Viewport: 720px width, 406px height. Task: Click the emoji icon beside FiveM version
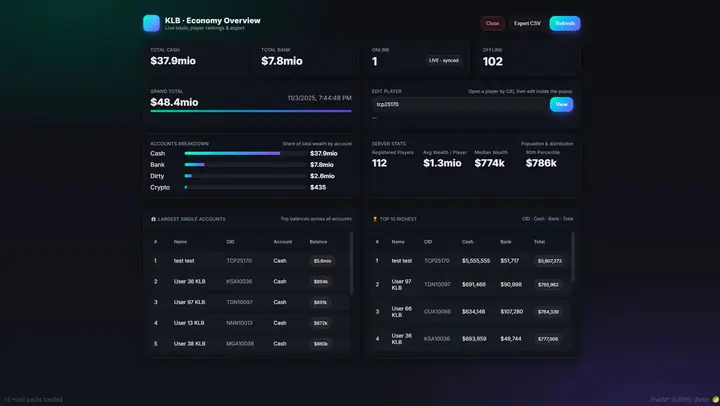pyautogui.click(x=715, y=400)
